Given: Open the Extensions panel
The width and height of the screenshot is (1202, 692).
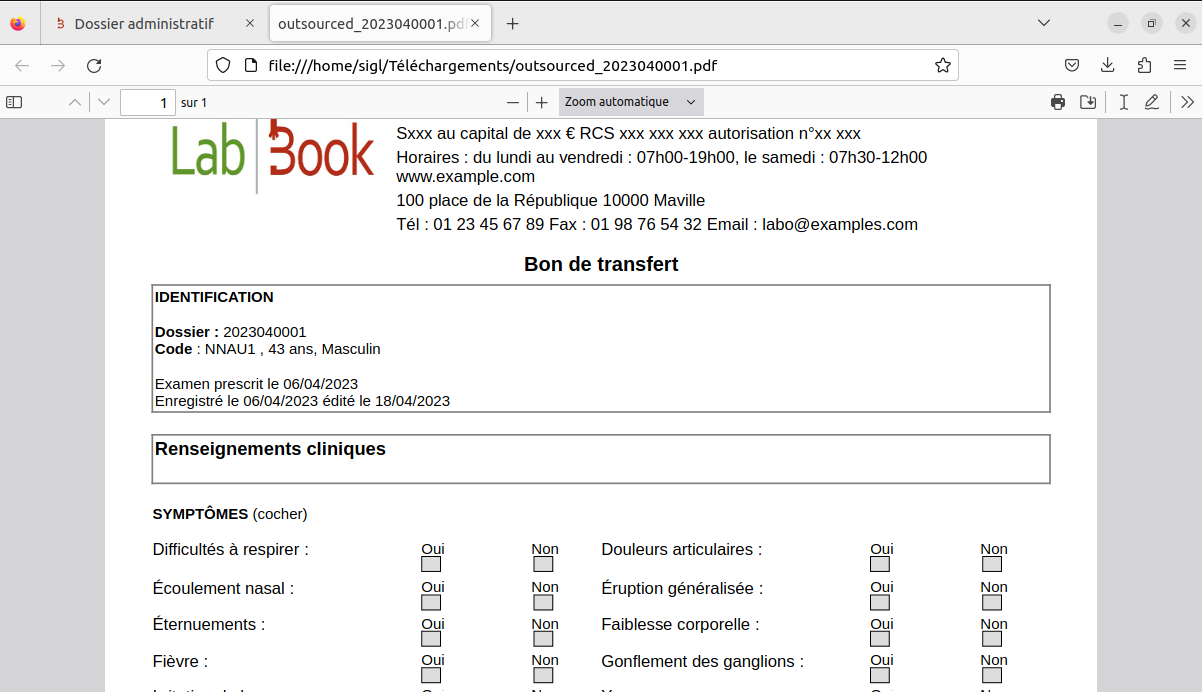Looking at the screenshot, I should click(x=1143, y=64).
